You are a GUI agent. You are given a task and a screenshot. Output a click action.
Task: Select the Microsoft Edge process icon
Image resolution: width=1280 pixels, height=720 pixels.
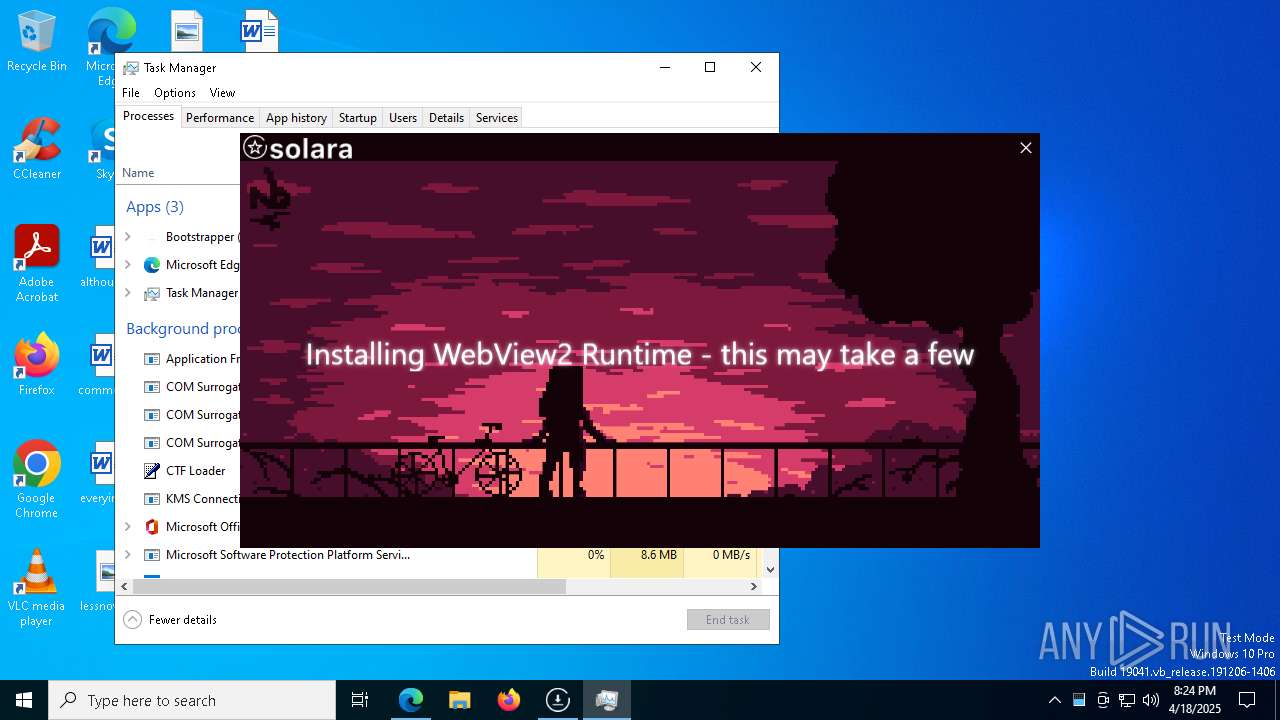152,265
